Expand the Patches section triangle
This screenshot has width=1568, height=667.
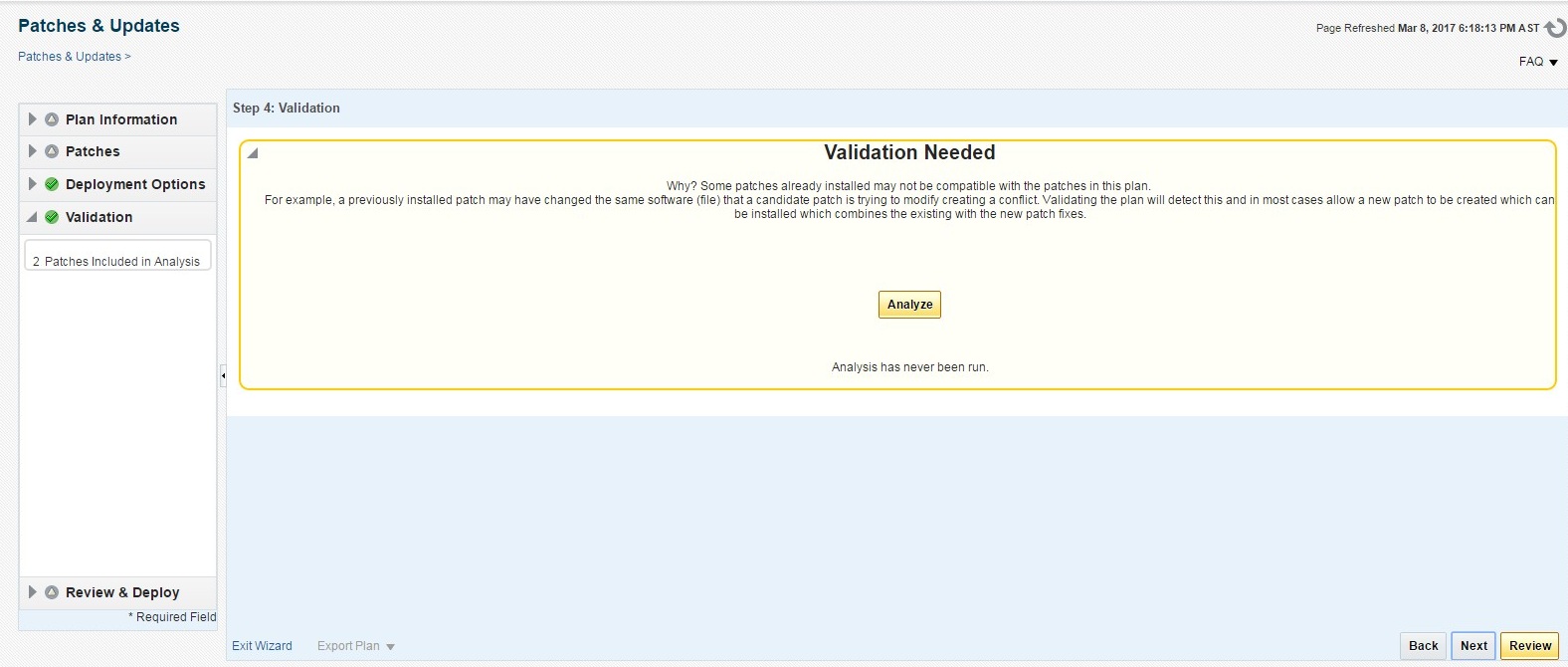pyautogui.click(x=32, y=151)
